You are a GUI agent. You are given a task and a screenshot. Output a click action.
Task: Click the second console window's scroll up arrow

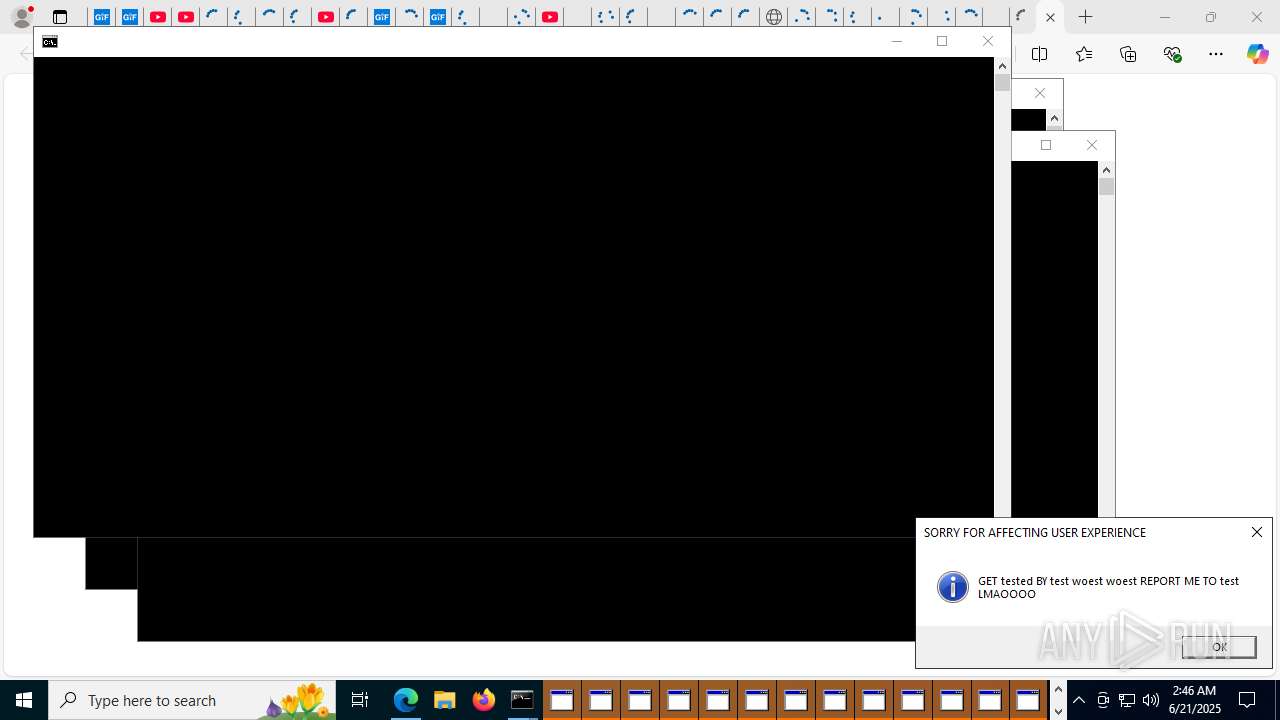pos(1054,118)
